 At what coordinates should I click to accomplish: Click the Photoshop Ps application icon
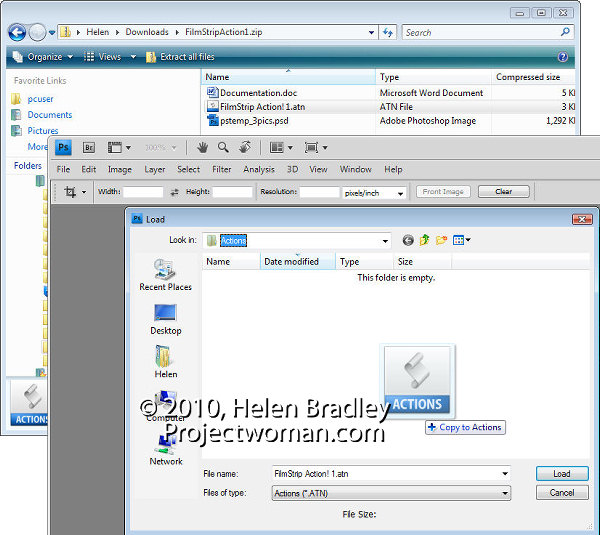click(x=64, y=147)
